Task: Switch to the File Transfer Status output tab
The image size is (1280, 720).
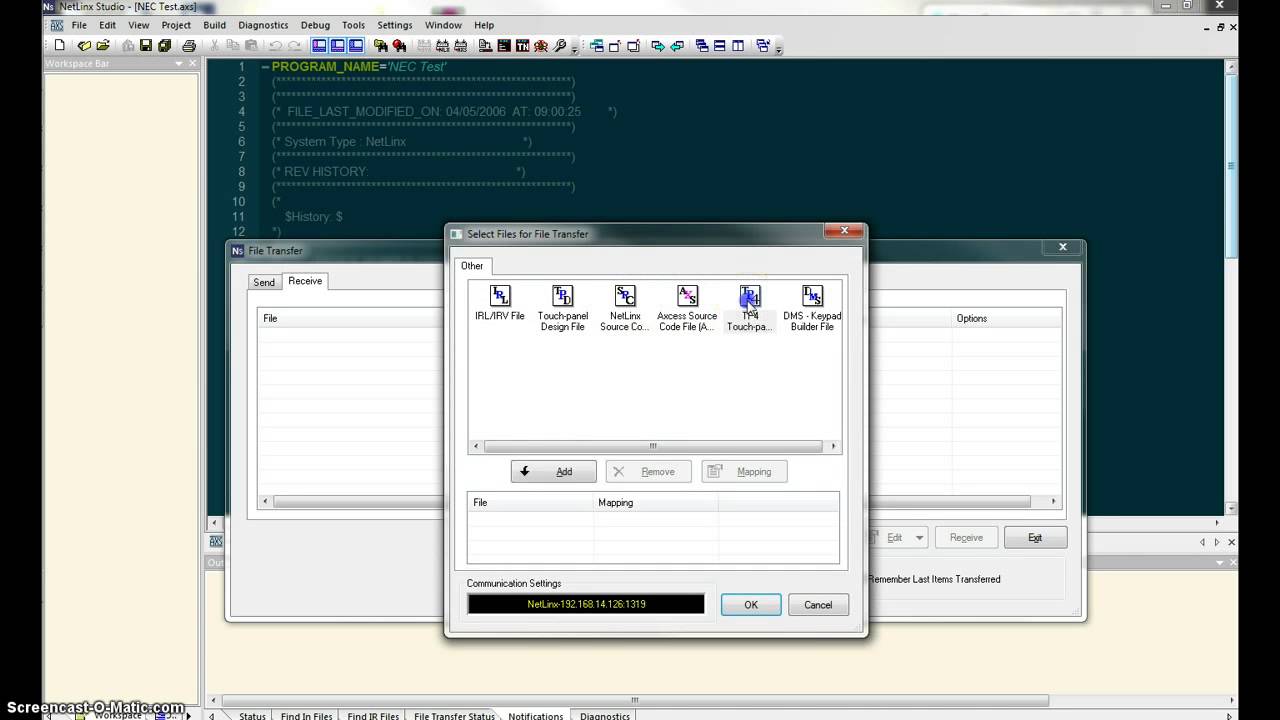Action: (454, 716)
